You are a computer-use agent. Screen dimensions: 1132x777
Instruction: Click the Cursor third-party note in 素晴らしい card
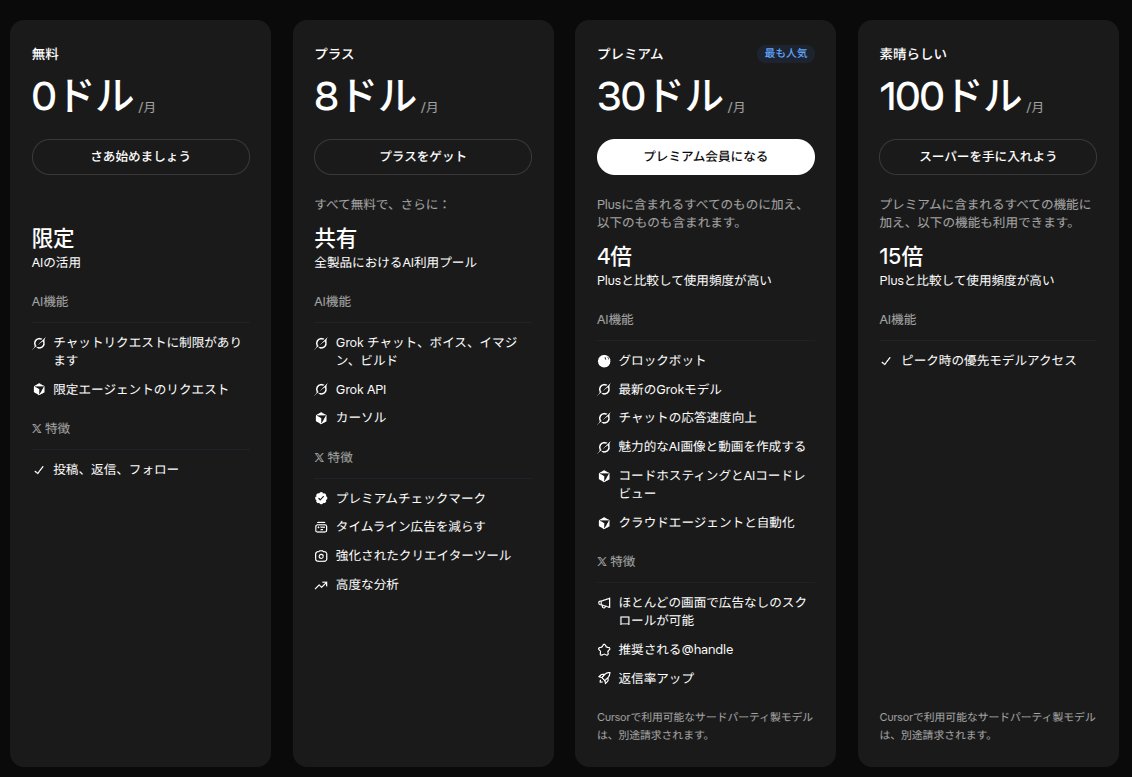tap(987, 726)
